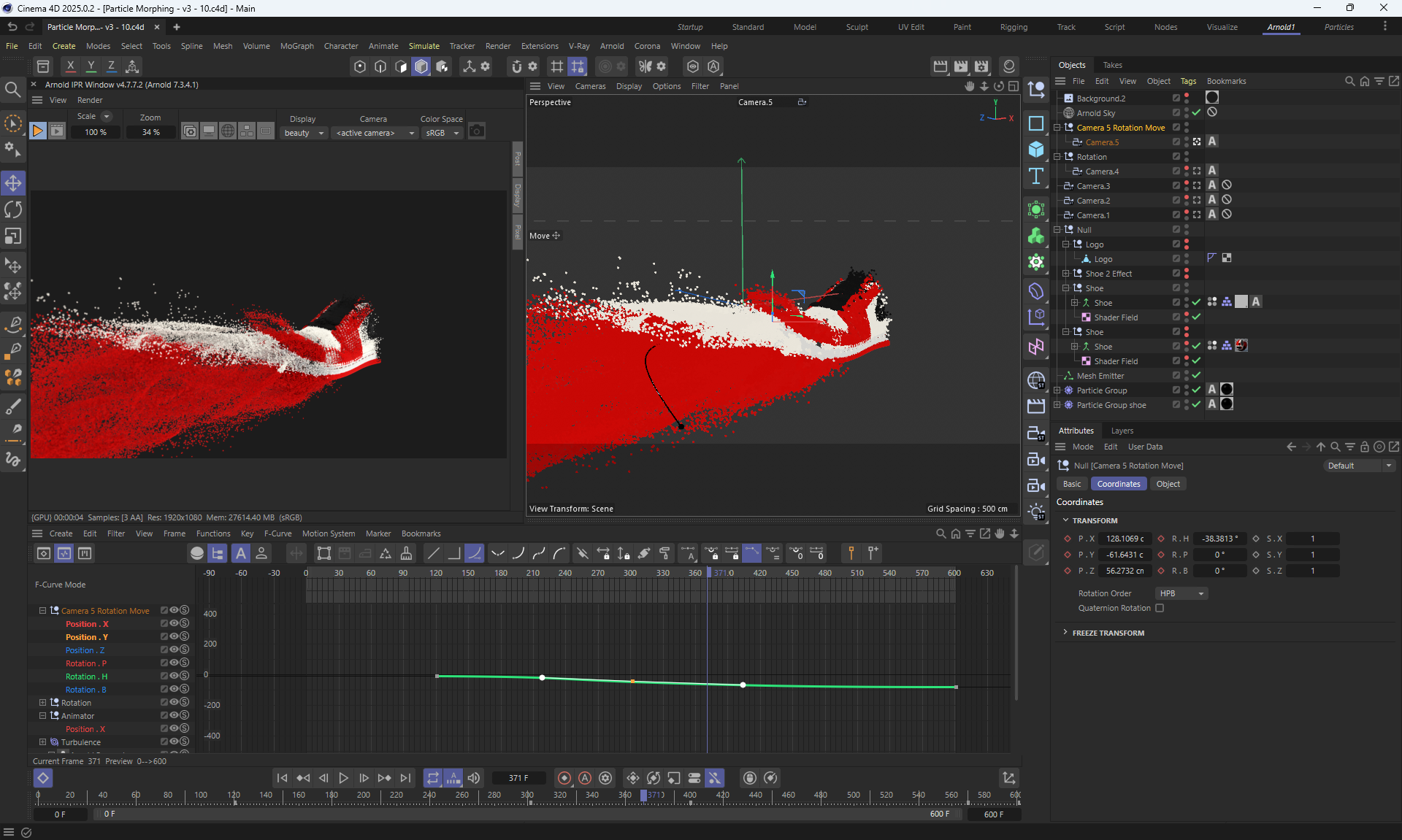The image size is (1402, 840).
Task: Start the Arnold IPR render play button
Action: pyautogui.click(x=37, y=131)
